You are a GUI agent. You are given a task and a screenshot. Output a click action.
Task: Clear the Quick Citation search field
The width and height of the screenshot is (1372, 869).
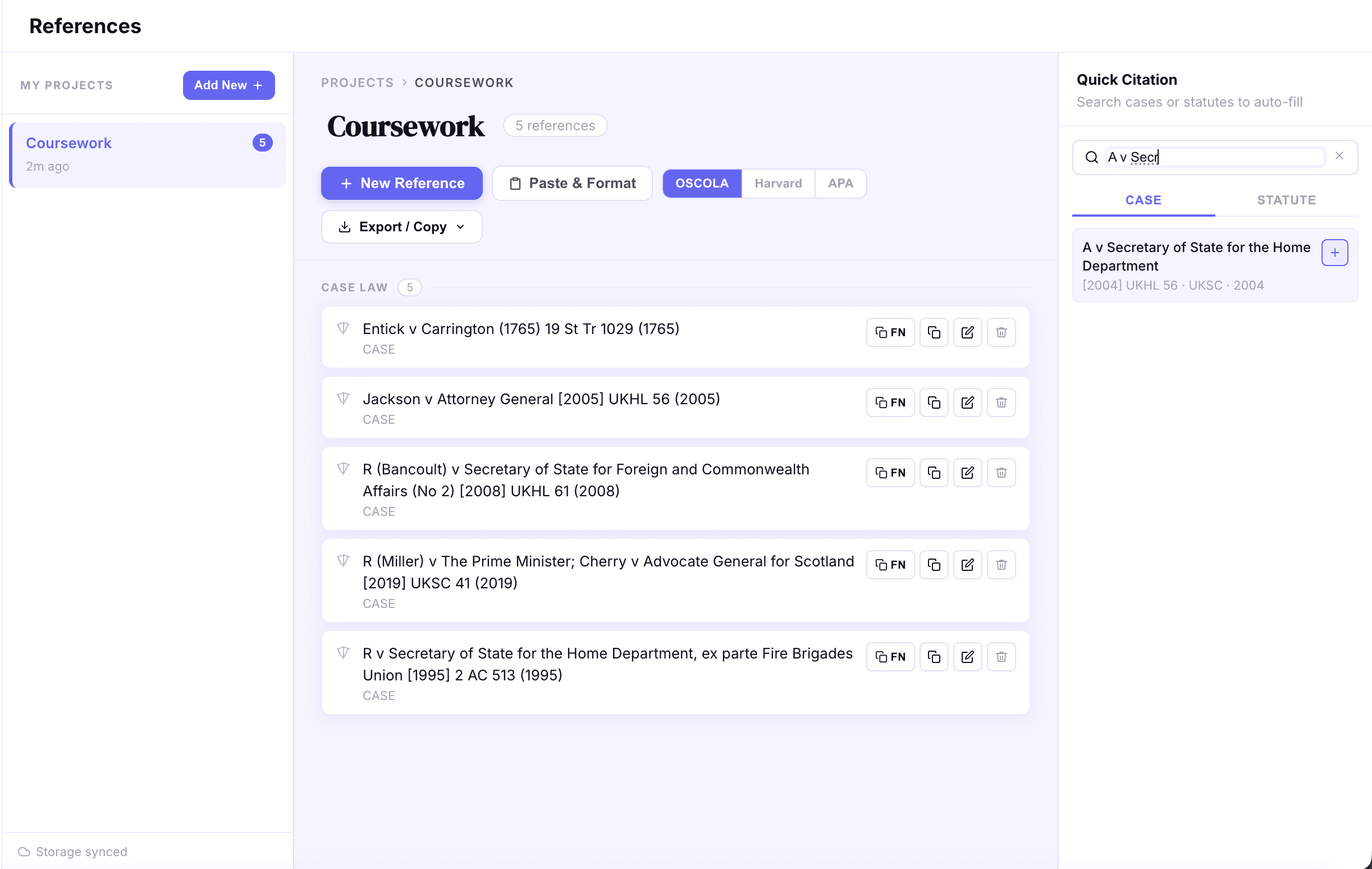[x=1338, y=156]
